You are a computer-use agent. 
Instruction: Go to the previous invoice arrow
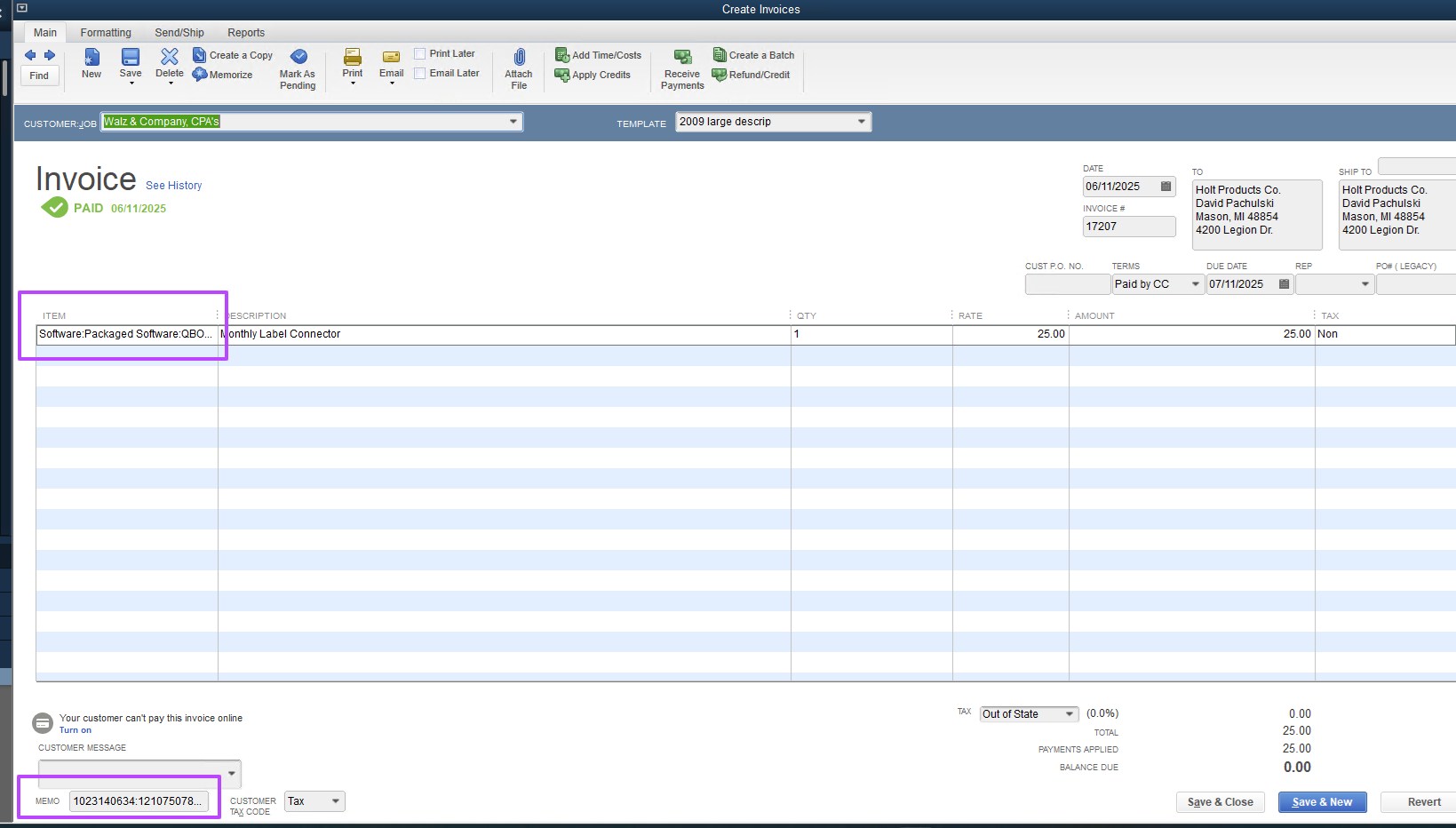point(30,55)
